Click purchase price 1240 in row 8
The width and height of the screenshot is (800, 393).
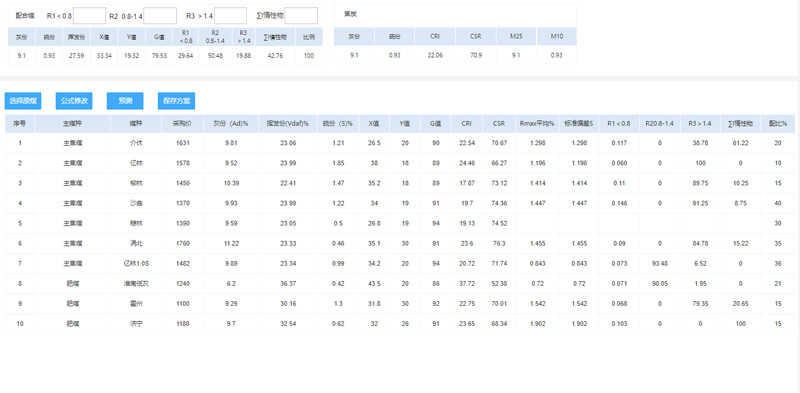[183, 284]
